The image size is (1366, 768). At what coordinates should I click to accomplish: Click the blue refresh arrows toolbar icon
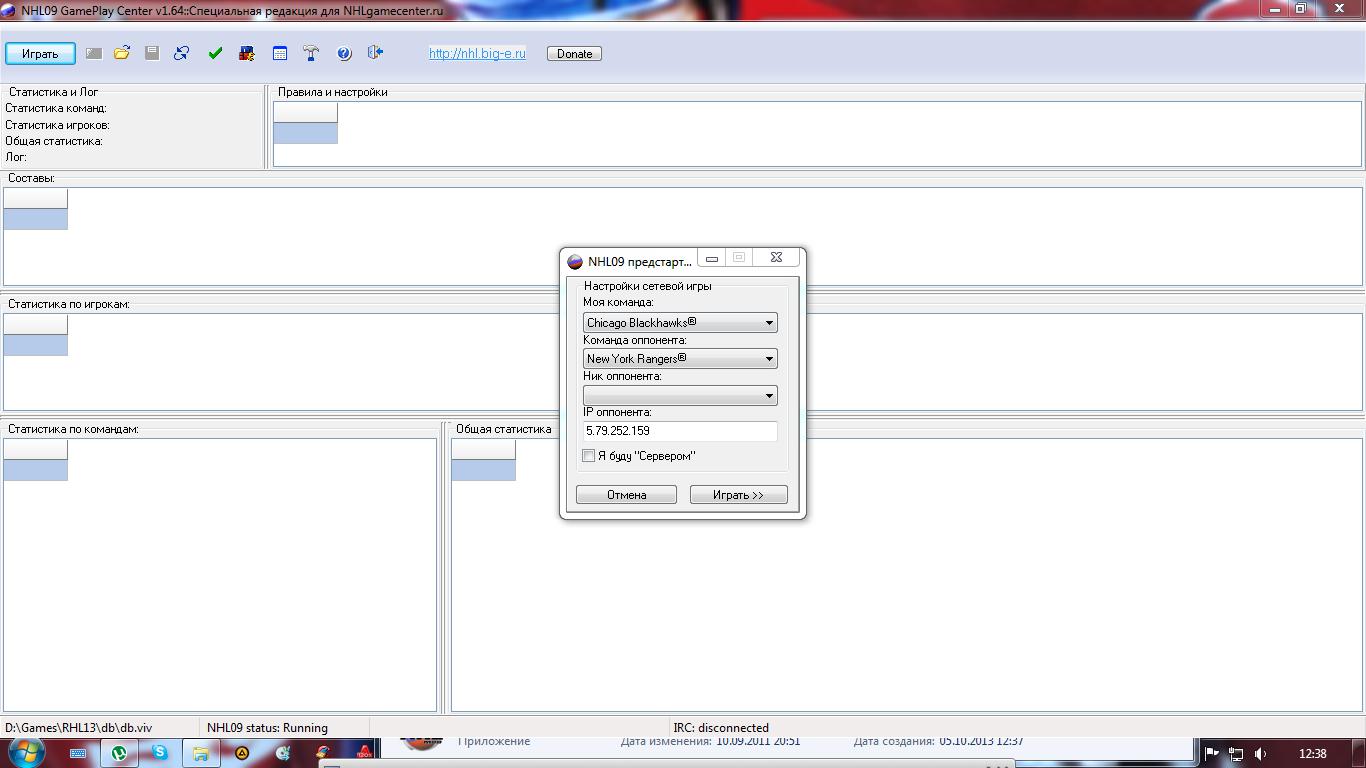click(x=182, y=53)
